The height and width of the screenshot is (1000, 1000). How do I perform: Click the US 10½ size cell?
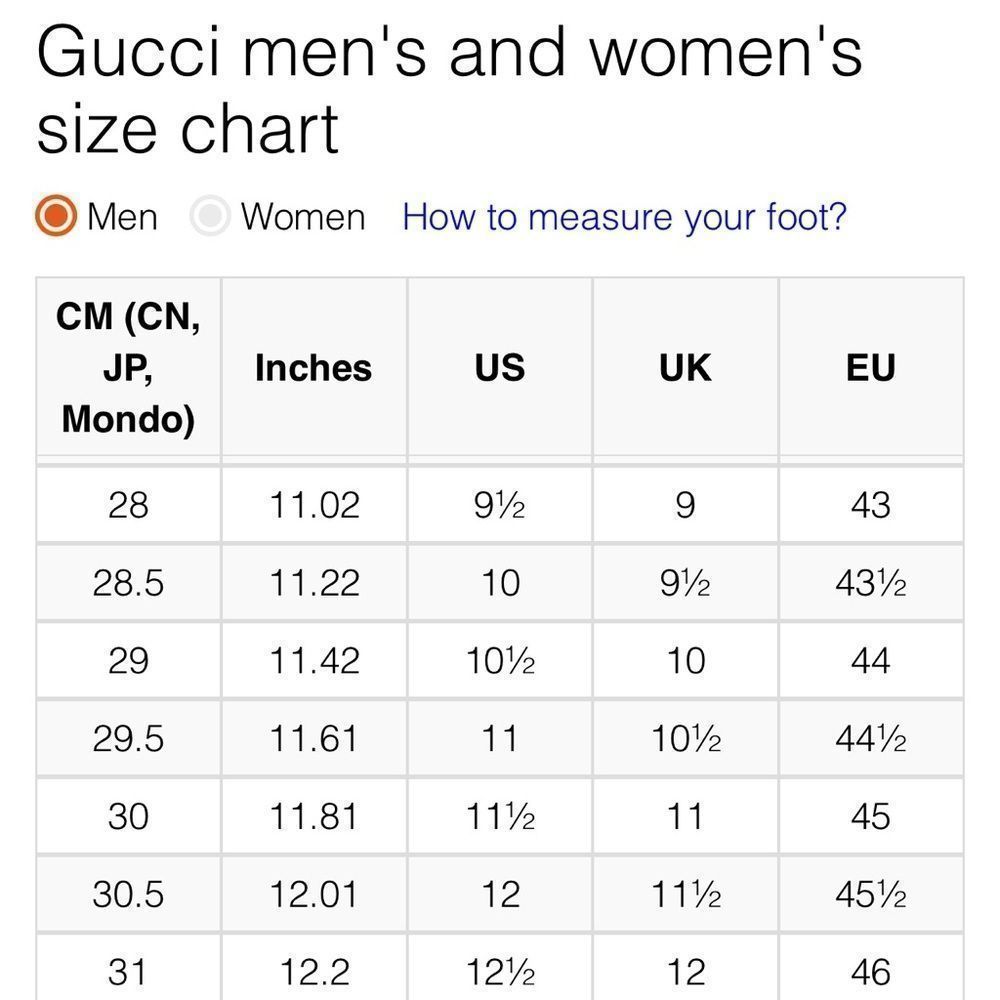tap(499, 661)
